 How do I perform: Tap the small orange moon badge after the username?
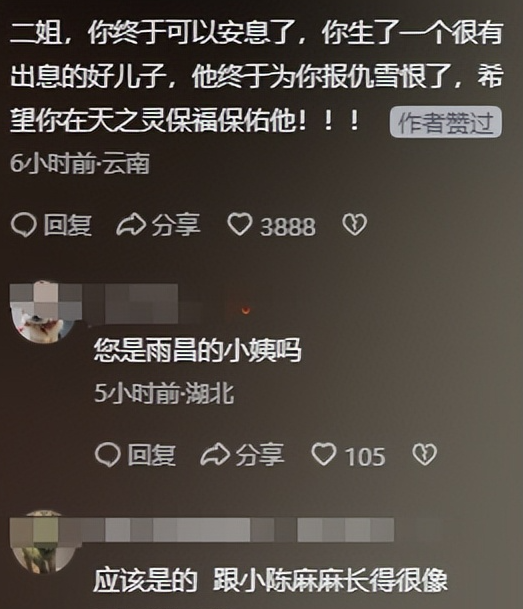245,310
